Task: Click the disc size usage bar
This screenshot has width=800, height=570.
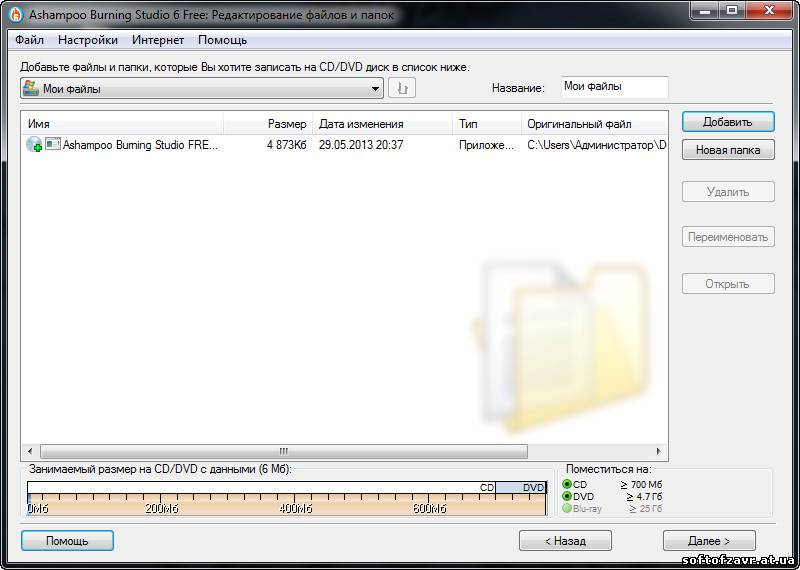Action: click(x=287, y=498)
